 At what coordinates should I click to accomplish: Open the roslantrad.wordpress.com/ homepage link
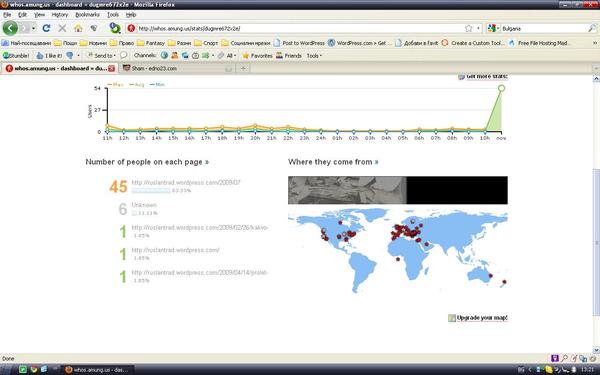tap(176, 250)
